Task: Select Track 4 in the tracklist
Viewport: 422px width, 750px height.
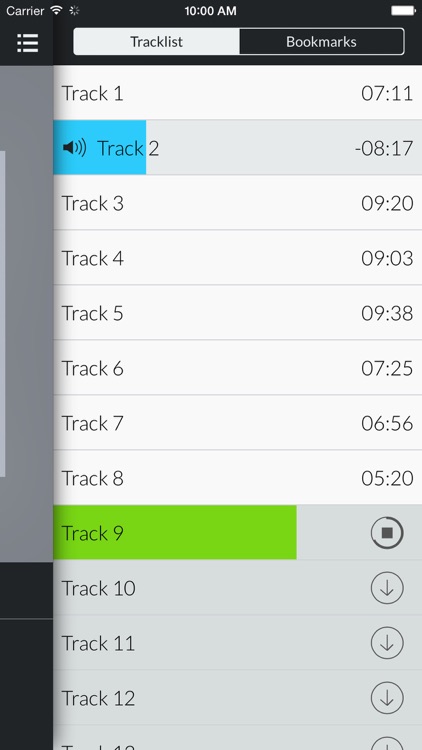Action: 237,258
